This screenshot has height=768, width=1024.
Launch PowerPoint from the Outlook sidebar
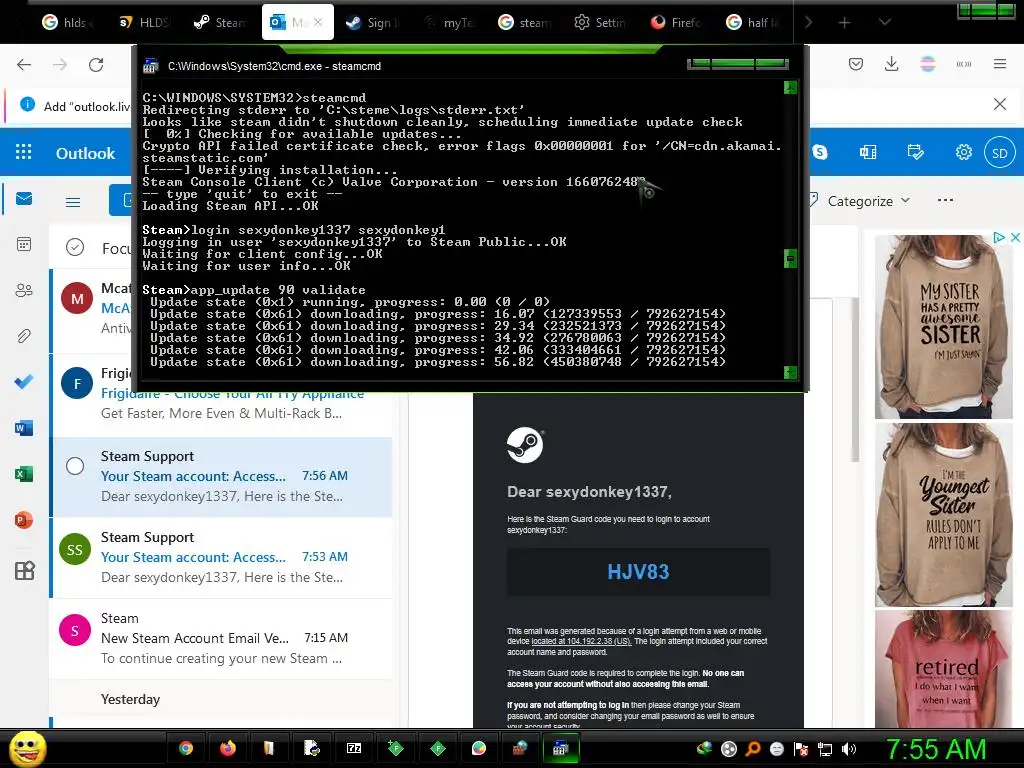pos(24,520)
